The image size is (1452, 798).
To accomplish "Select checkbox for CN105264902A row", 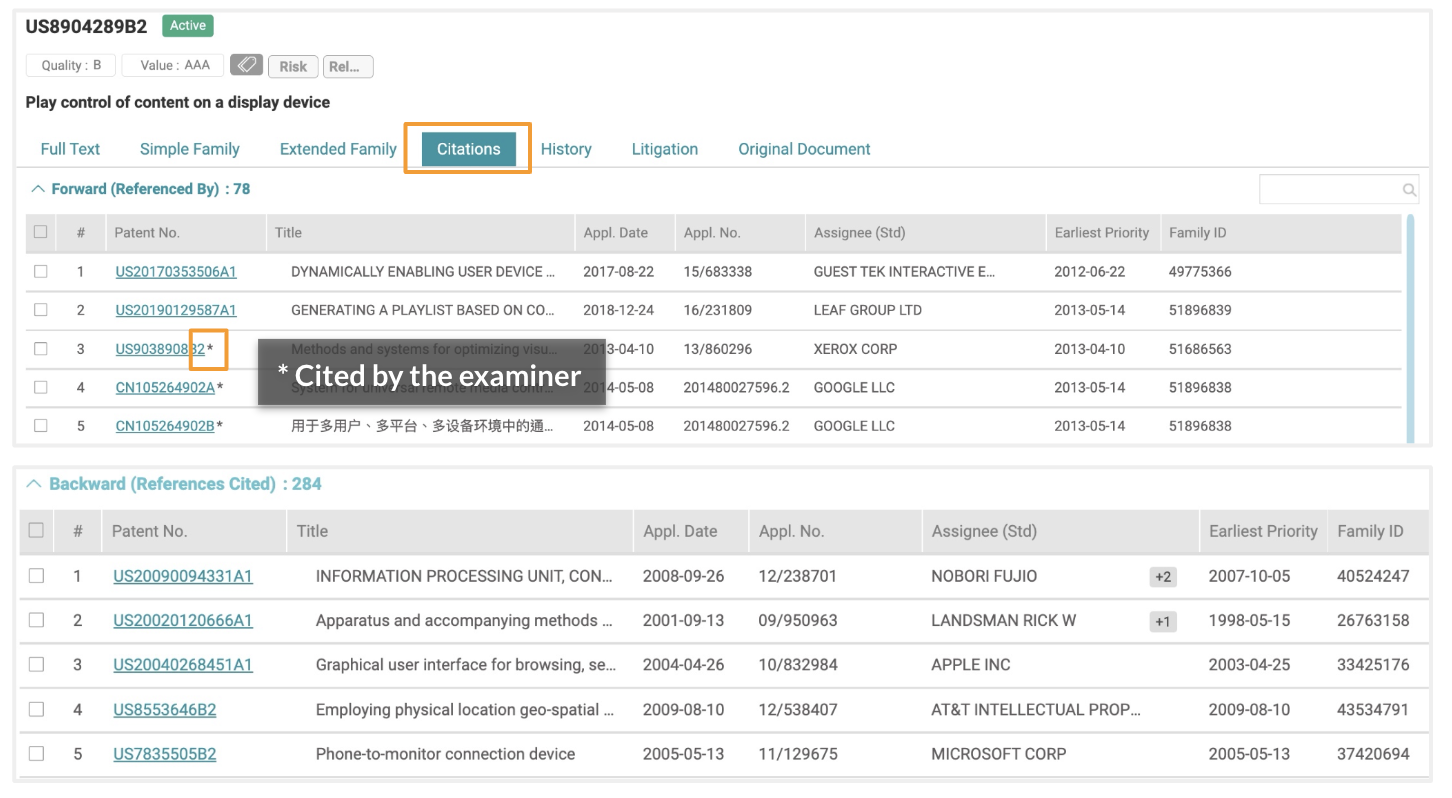I will 40,387.
